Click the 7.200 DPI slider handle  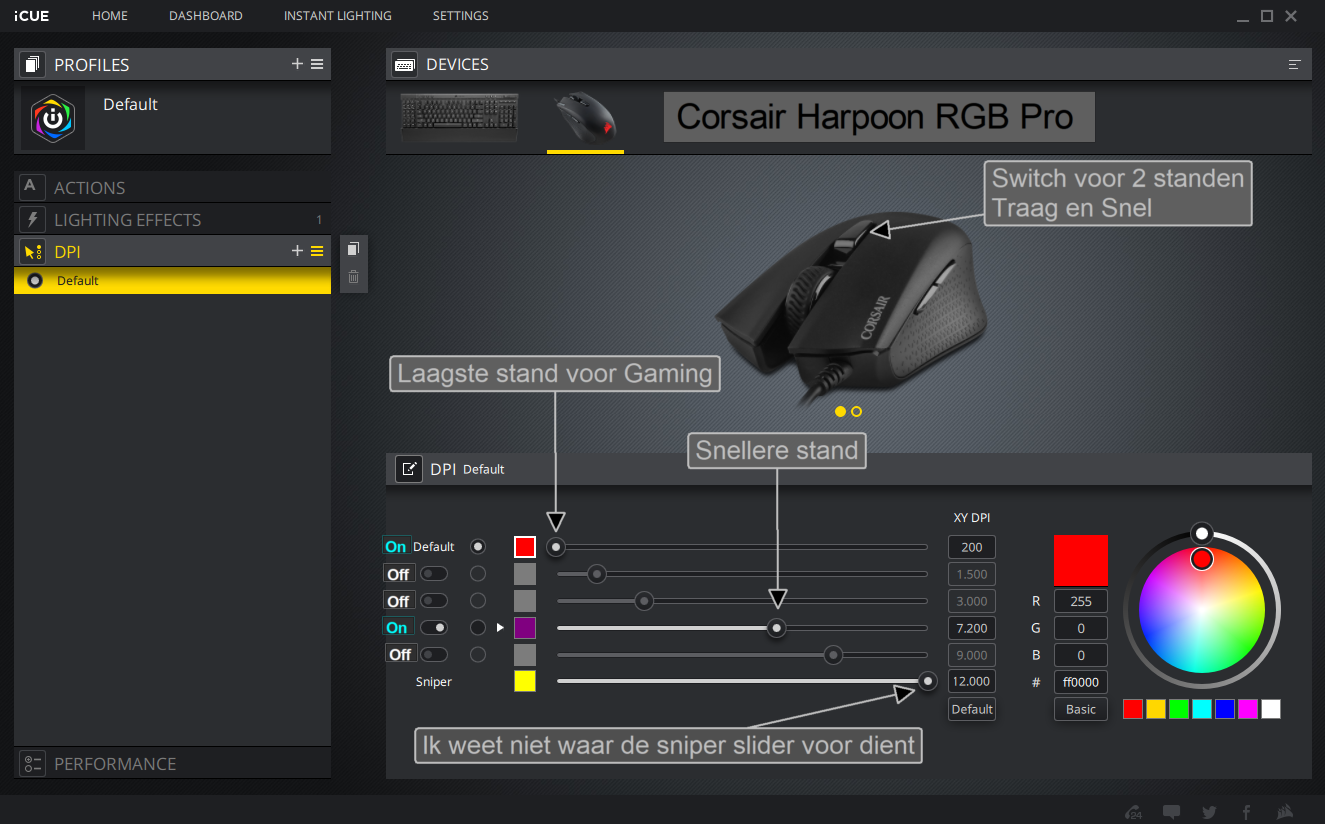pos(776,628)
